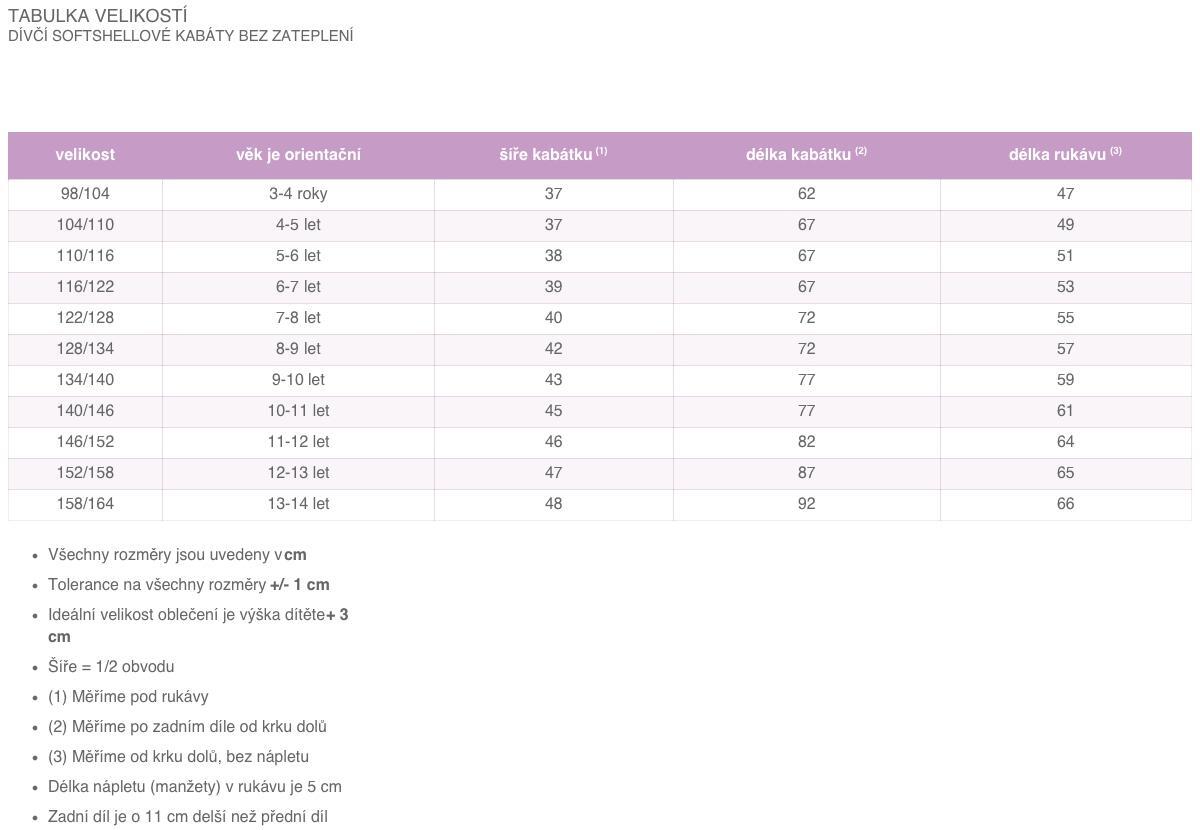Click width value '45' for 140/146
The height and width of the screenshot is (830, 1200).
point(553,411)
